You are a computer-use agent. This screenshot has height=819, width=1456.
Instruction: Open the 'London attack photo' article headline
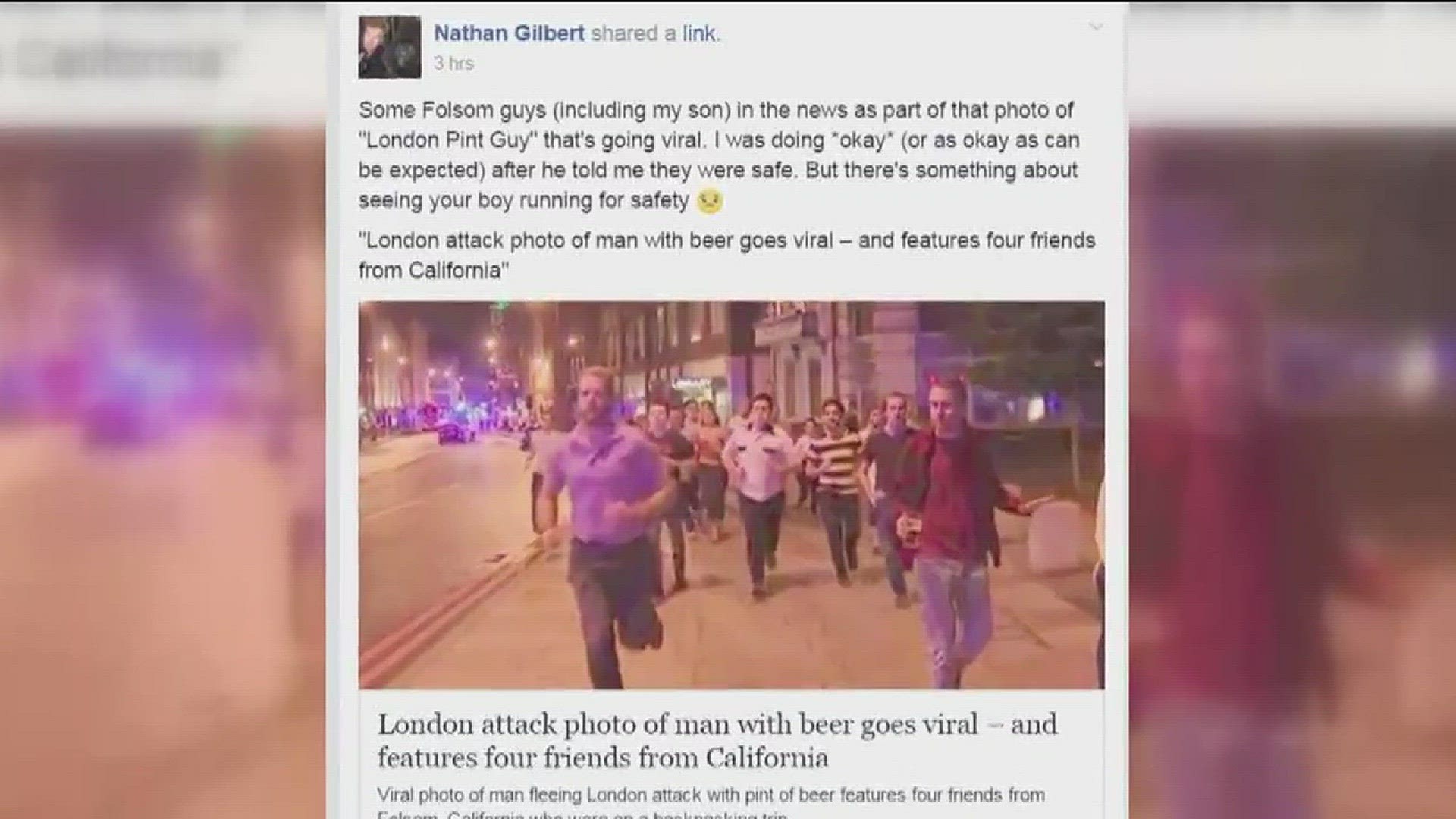point(717,740)
